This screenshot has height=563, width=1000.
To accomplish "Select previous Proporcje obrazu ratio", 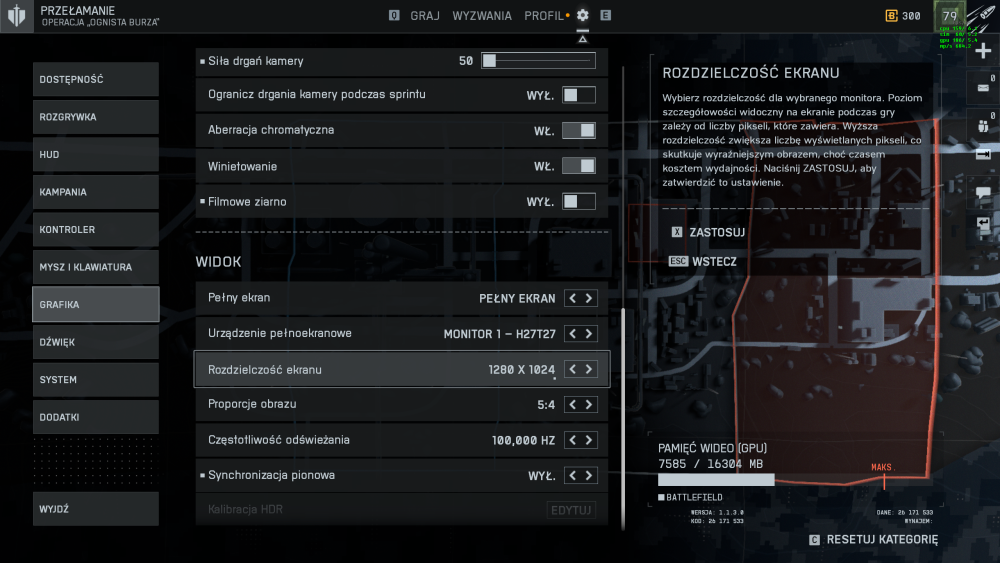I will click(572, 404).
